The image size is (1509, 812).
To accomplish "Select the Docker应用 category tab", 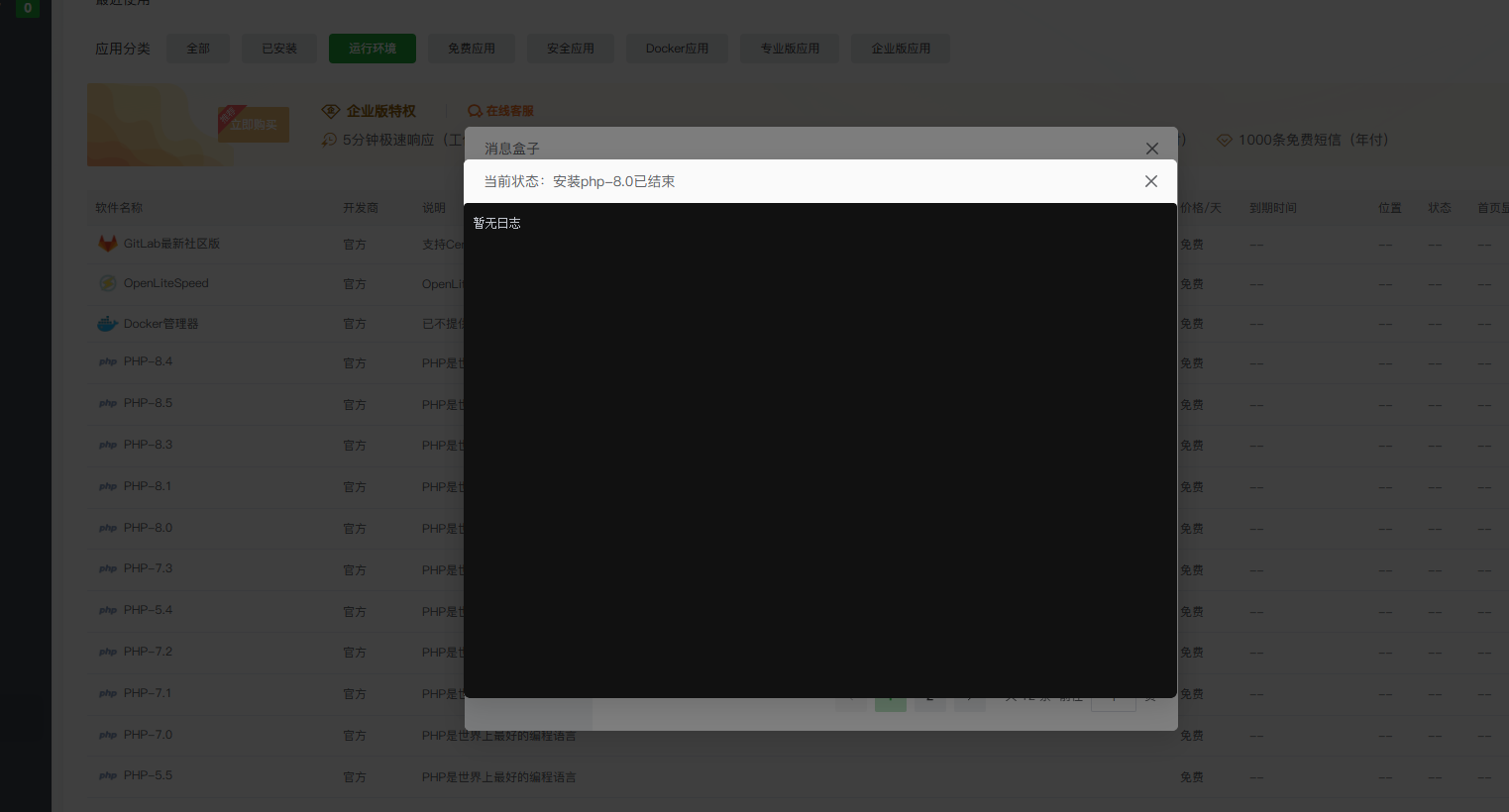I will point(677,49).
